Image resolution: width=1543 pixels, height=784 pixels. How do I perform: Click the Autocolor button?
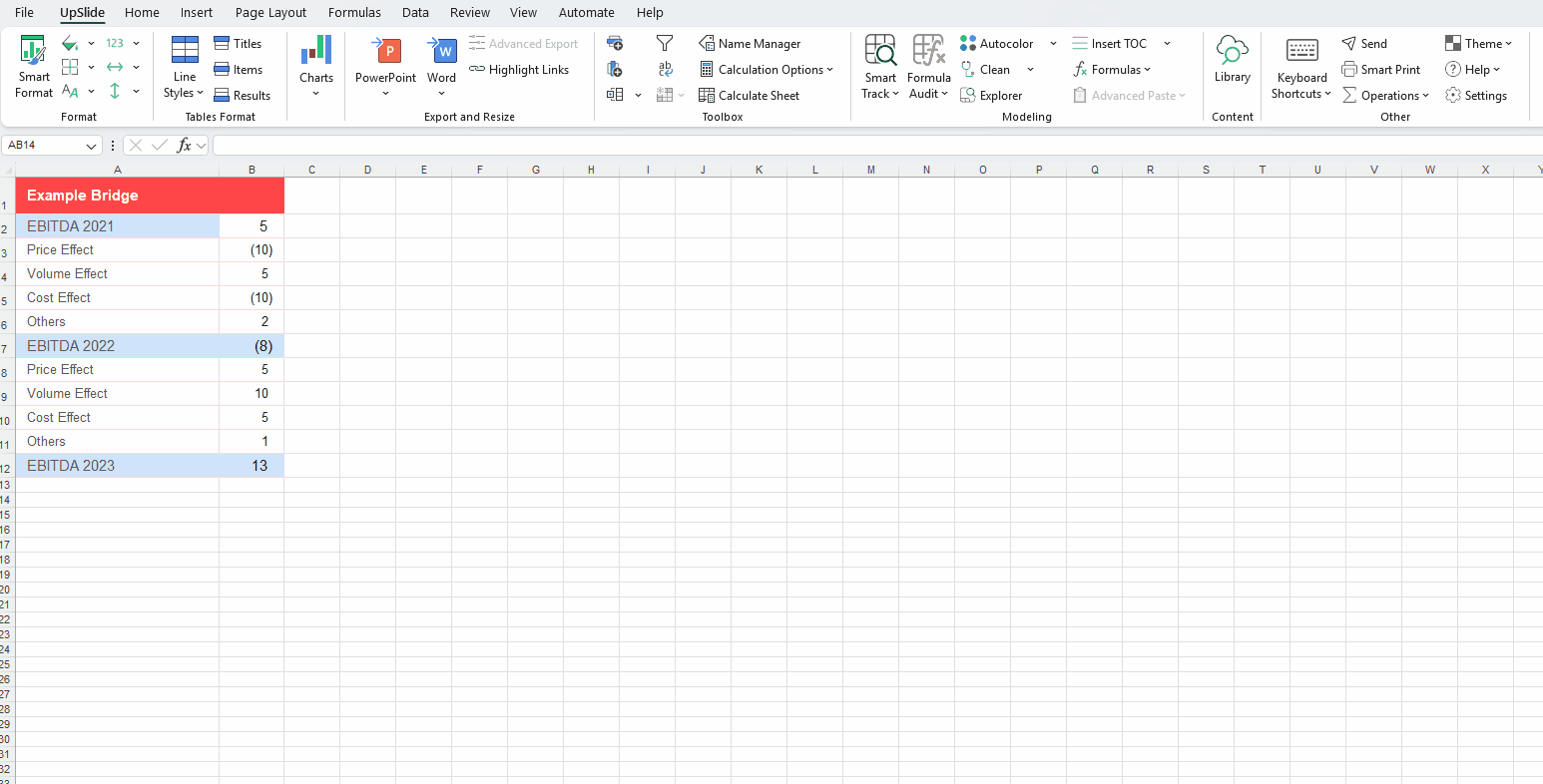996,44
